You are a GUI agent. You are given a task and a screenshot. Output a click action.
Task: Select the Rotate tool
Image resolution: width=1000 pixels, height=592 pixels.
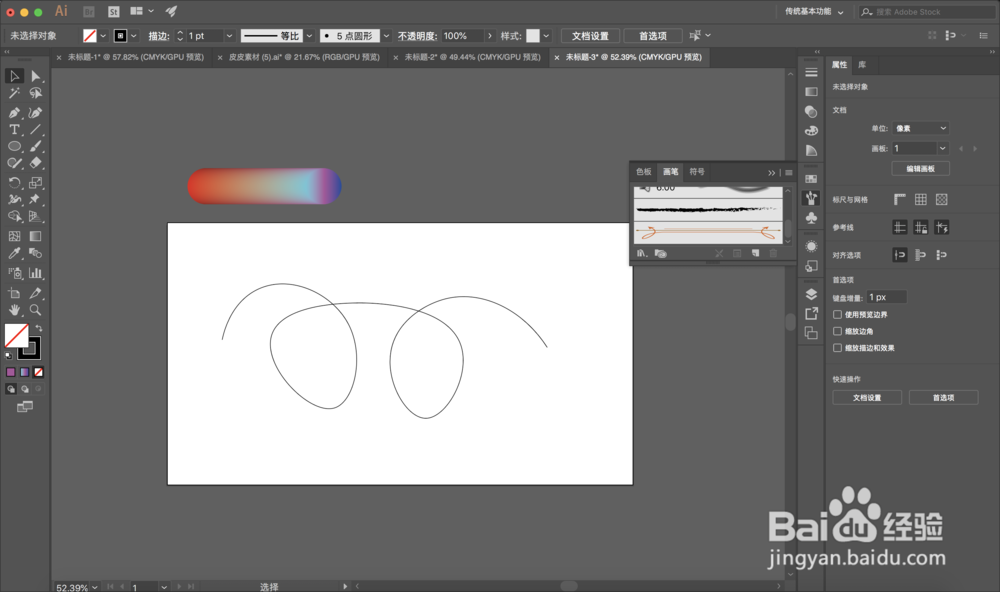tap(14, 183)
